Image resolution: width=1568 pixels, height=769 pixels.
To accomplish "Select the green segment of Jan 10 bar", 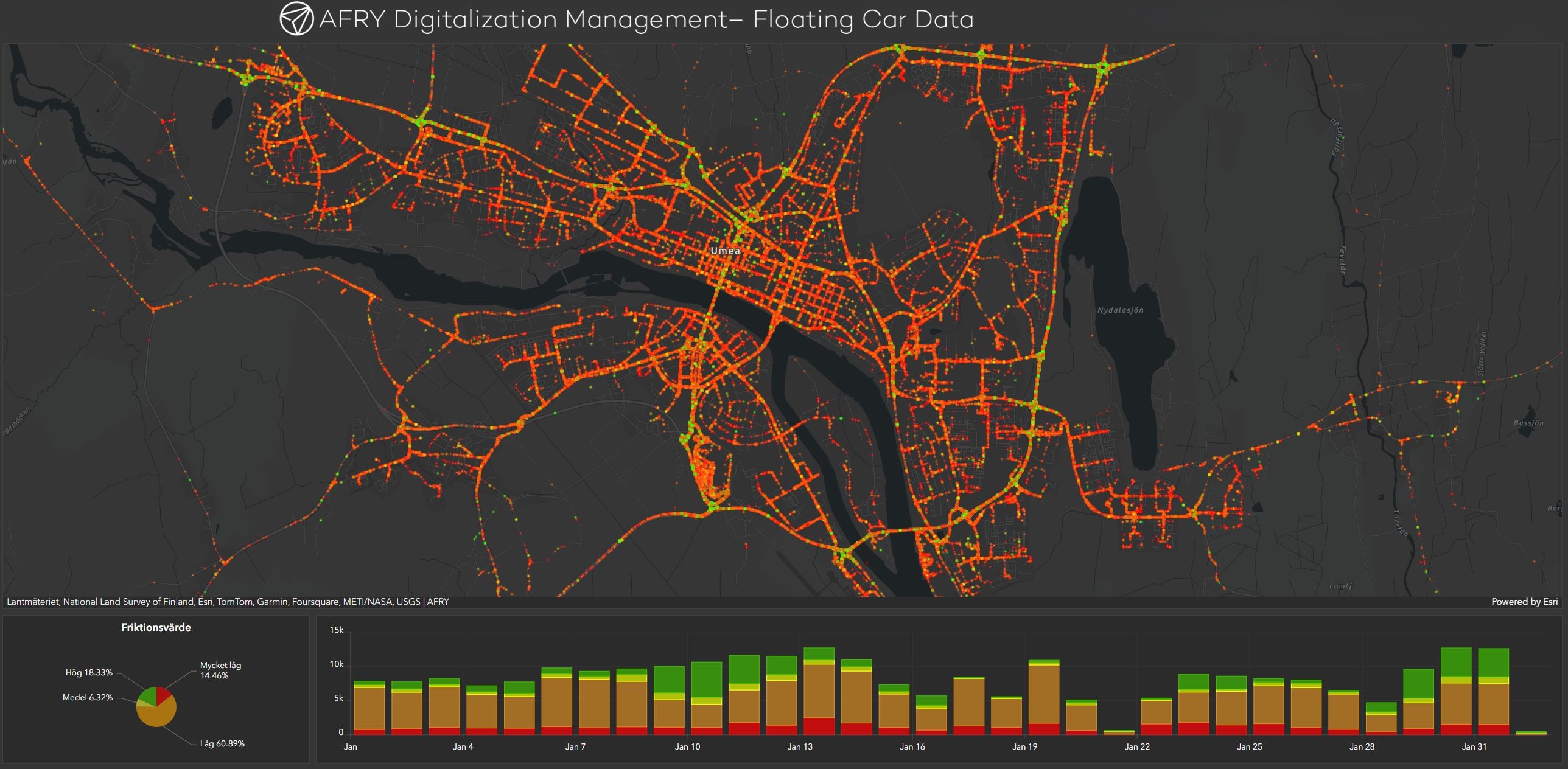I will (x=706, y=679).
